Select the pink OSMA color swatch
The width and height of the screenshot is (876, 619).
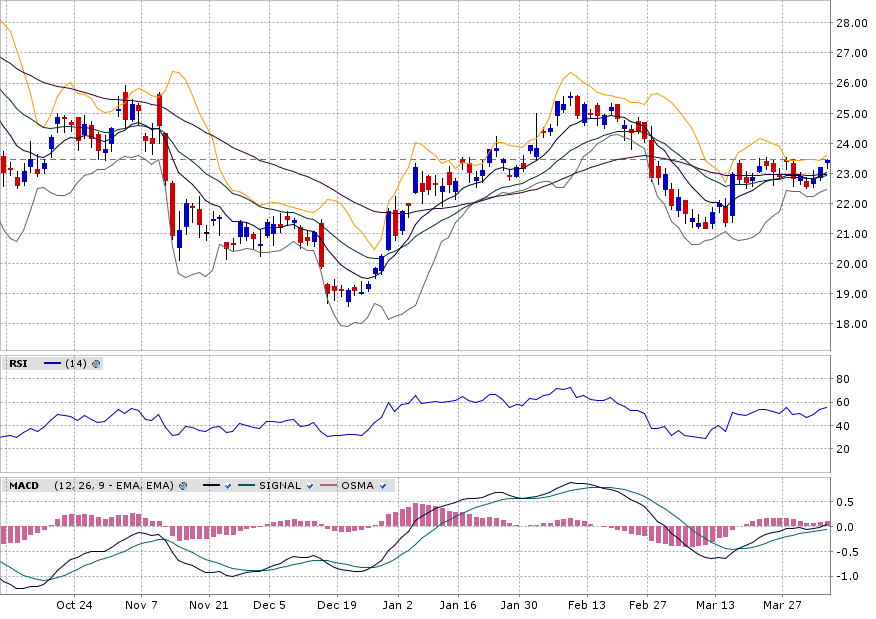tap(330, 486)
